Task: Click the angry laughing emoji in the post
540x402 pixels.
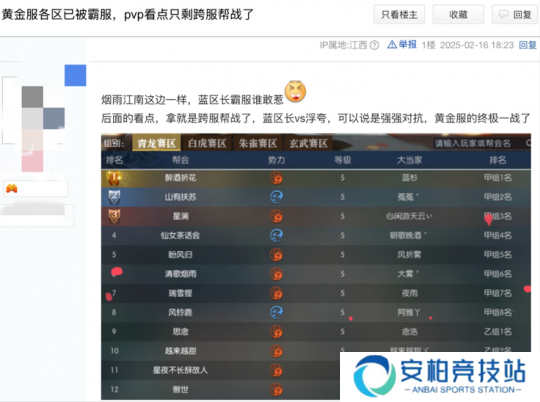Action: coord(295,91)
